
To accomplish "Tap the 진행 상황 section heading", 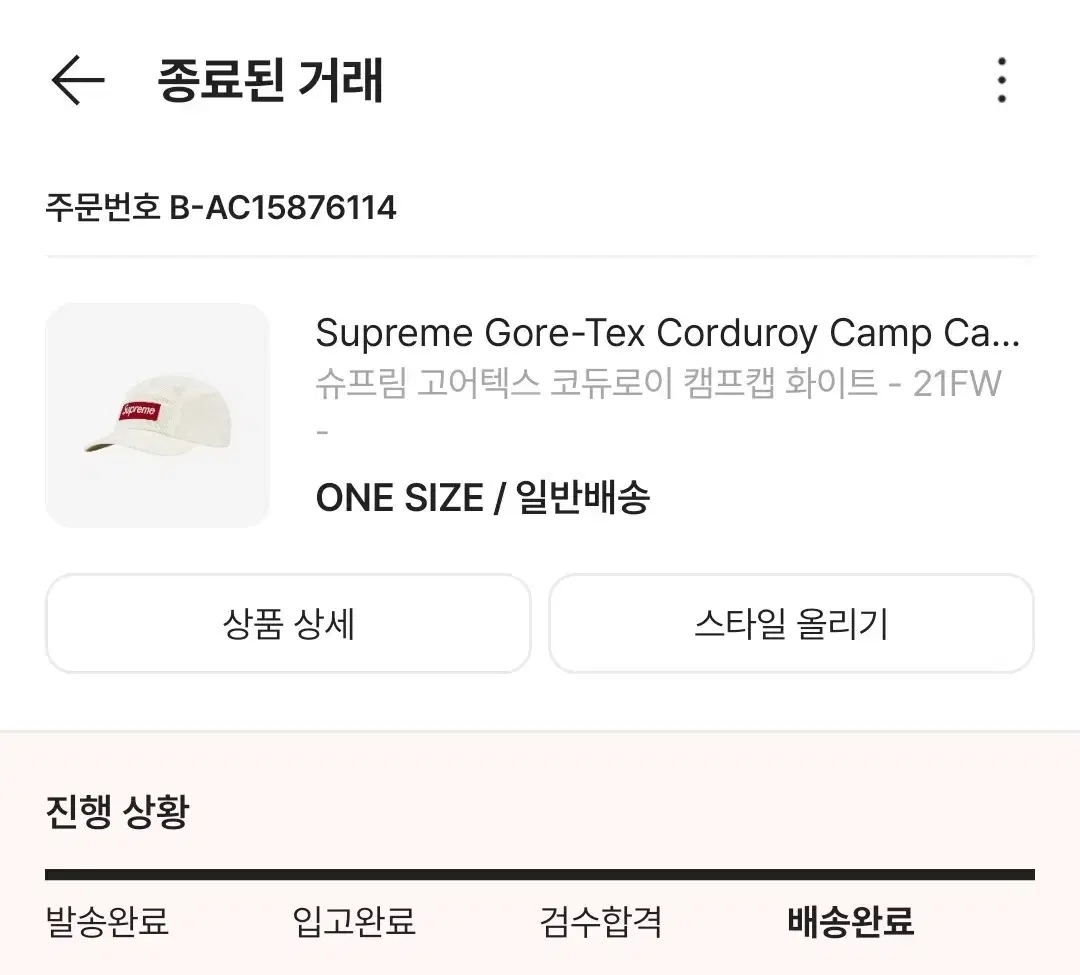I will [117, 812].
